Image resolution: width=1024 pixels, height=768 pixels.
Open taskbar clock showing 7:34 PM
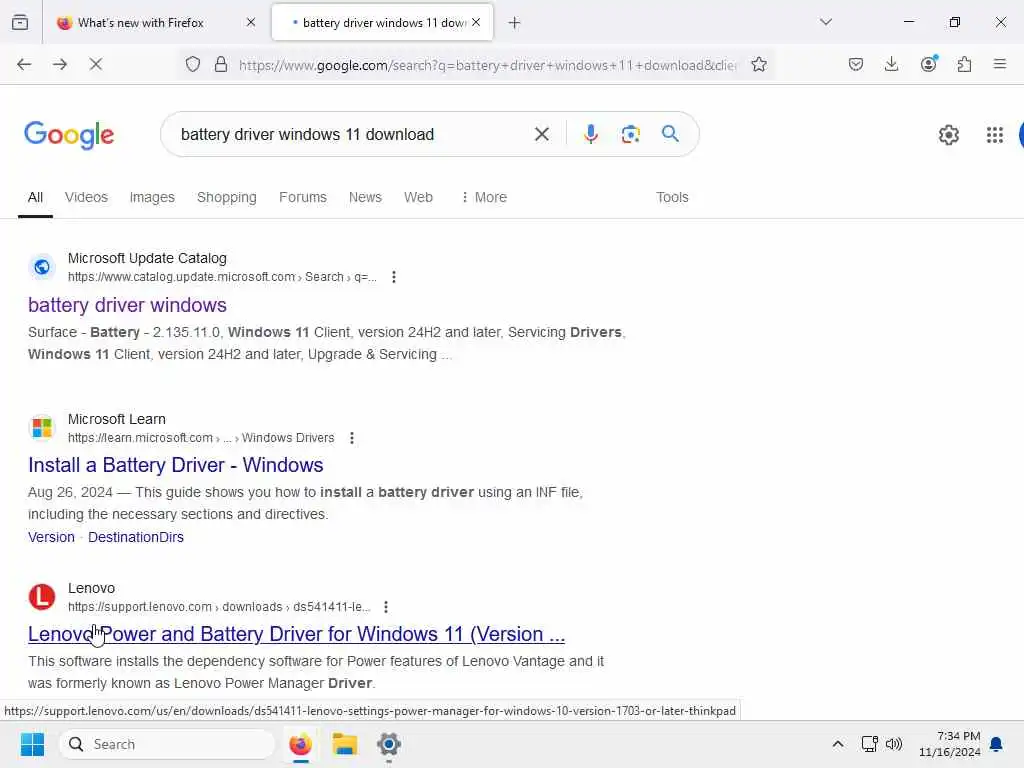950,744
